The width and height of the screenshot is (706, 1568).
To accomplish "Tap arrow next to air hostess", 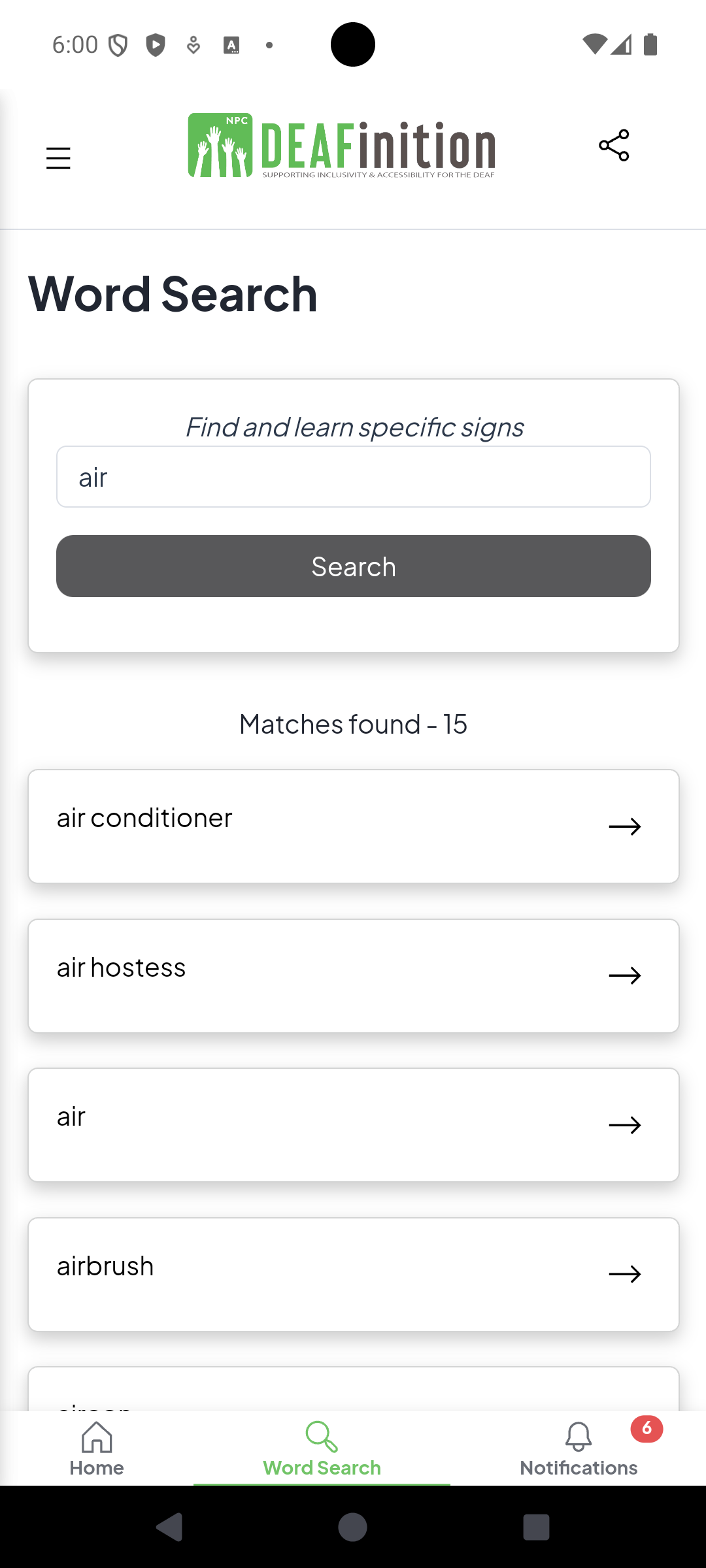I will pos(624,975).
